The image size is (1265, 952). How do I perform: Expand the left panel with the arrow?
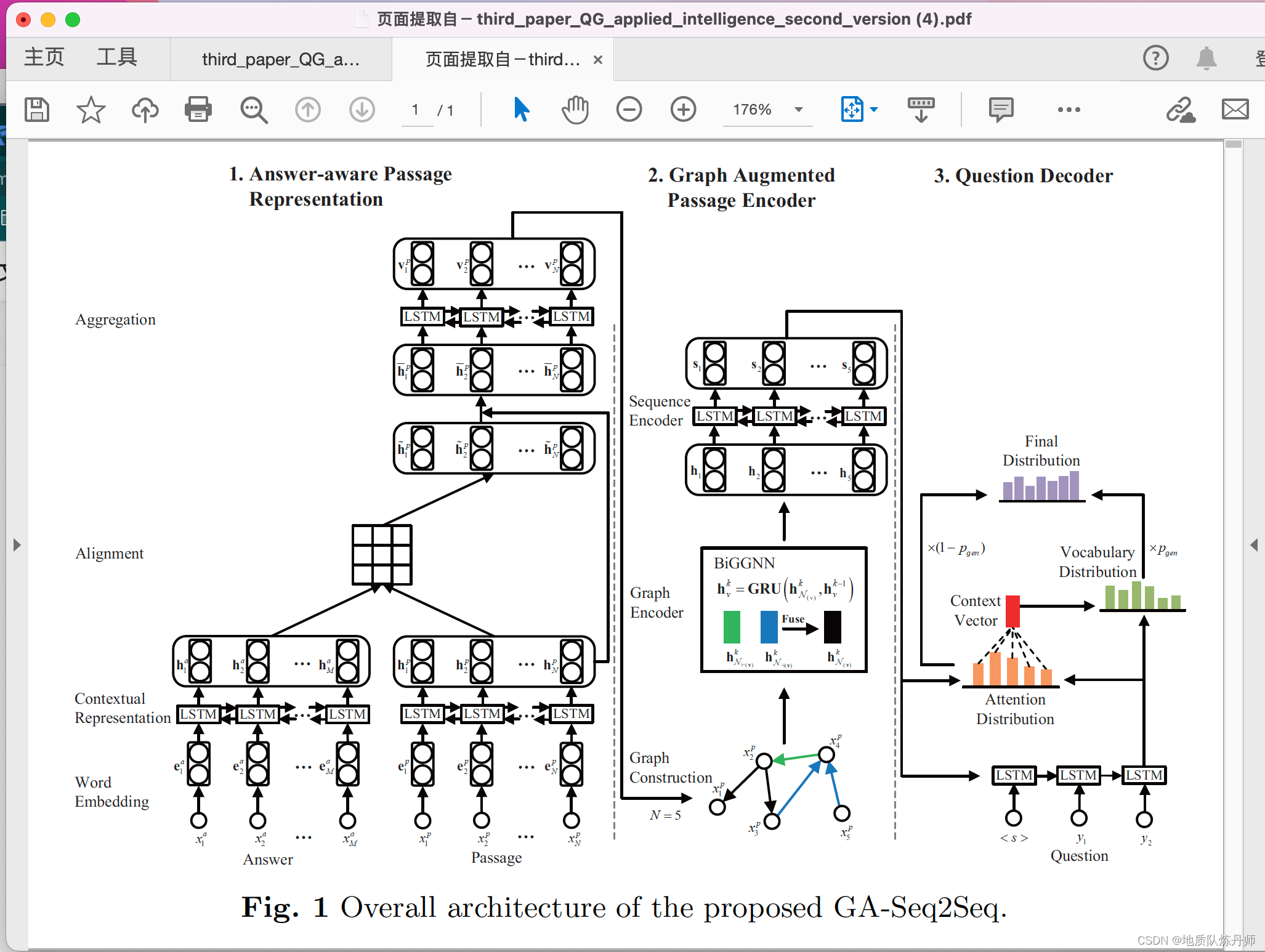(x=17, y=545)
